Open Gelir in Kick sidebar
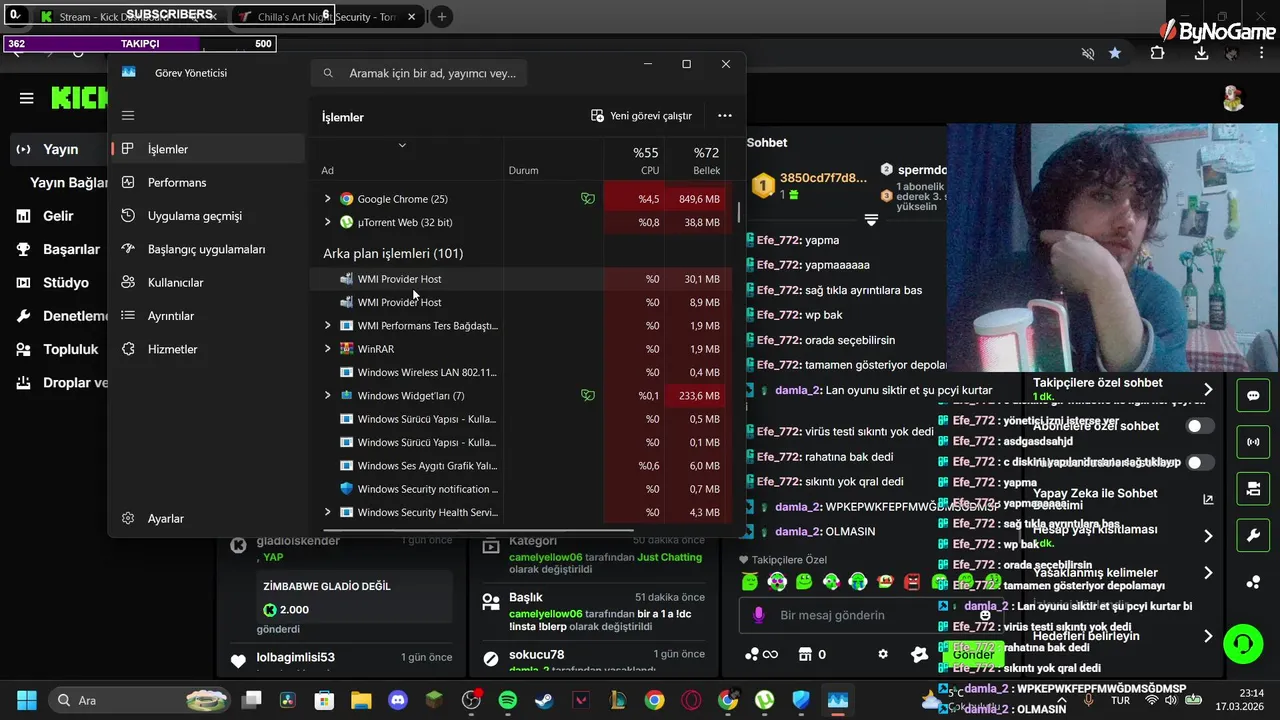 pos(58,216)
